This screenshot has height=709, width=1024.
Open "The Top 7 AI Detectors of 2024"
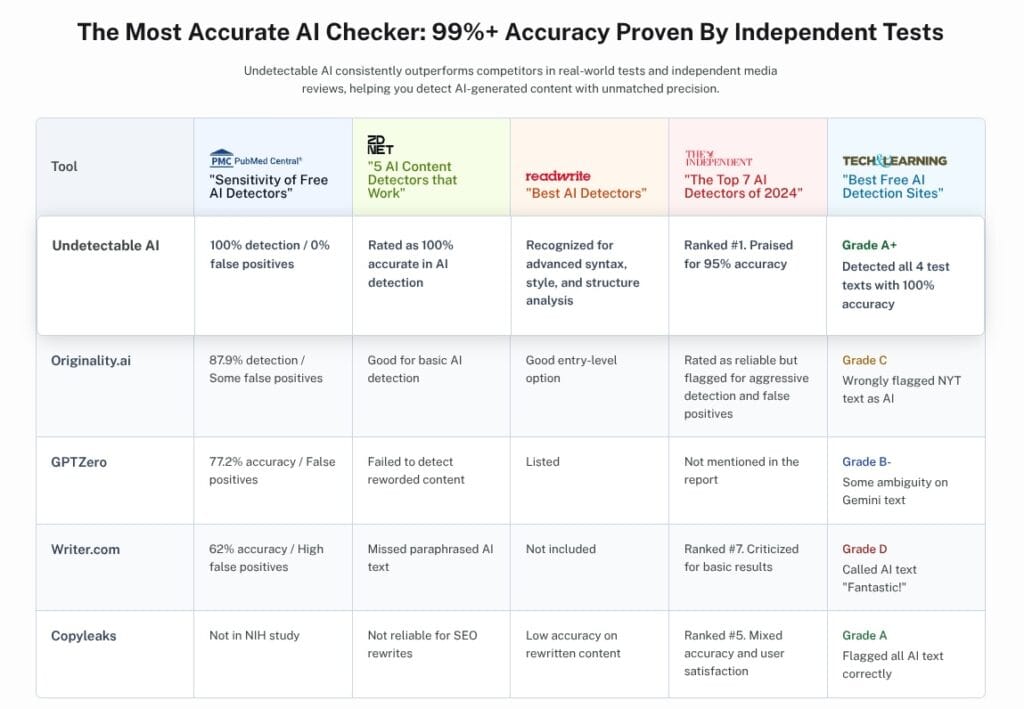point(743,187)
